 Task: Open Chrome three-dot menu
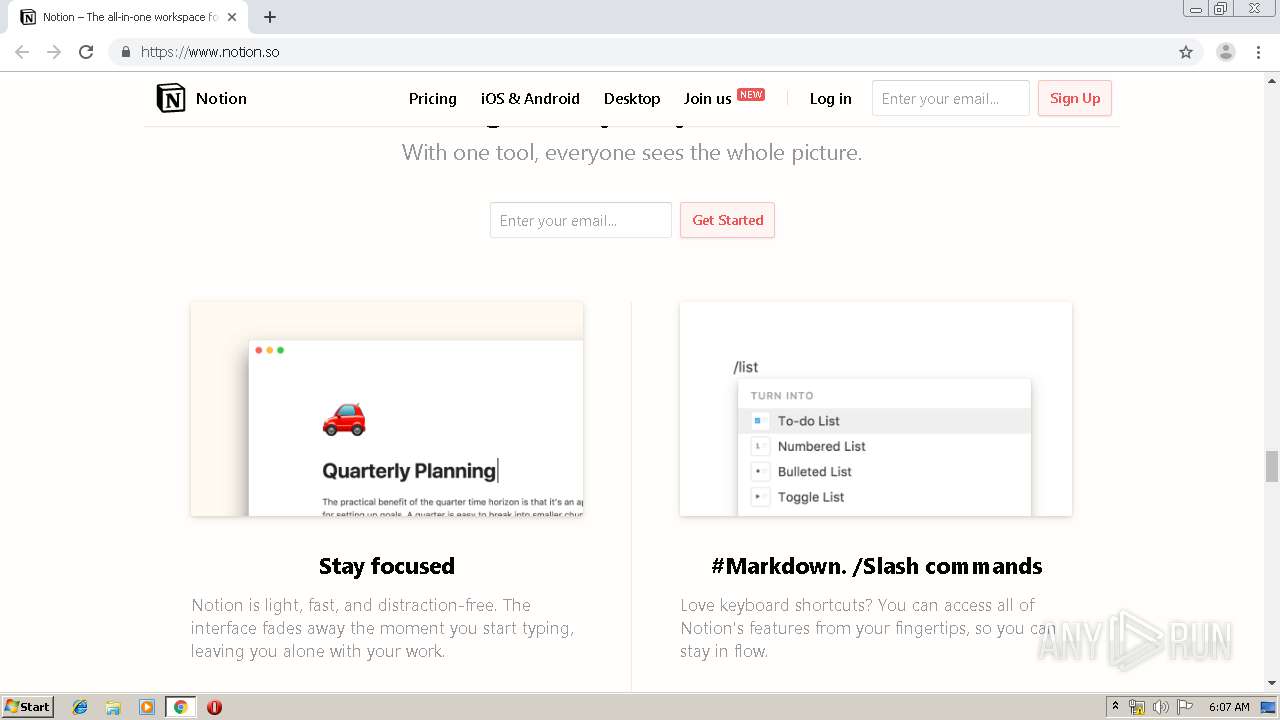pyautogui.click(x=1258, y=52)
